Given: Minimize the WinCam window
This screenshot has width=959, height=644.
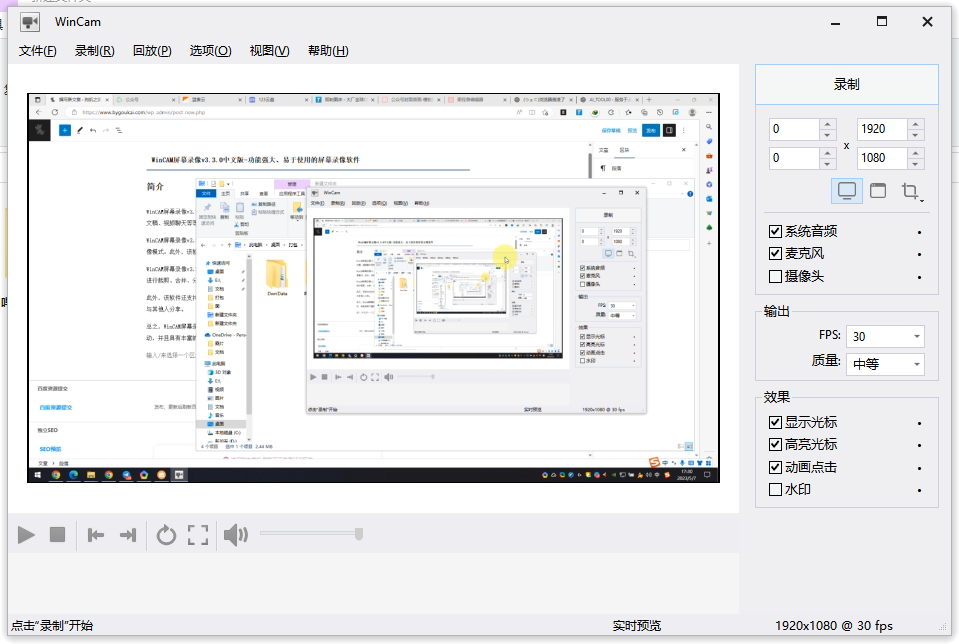Looking at the screenshot, I should (x=835, y=23).
